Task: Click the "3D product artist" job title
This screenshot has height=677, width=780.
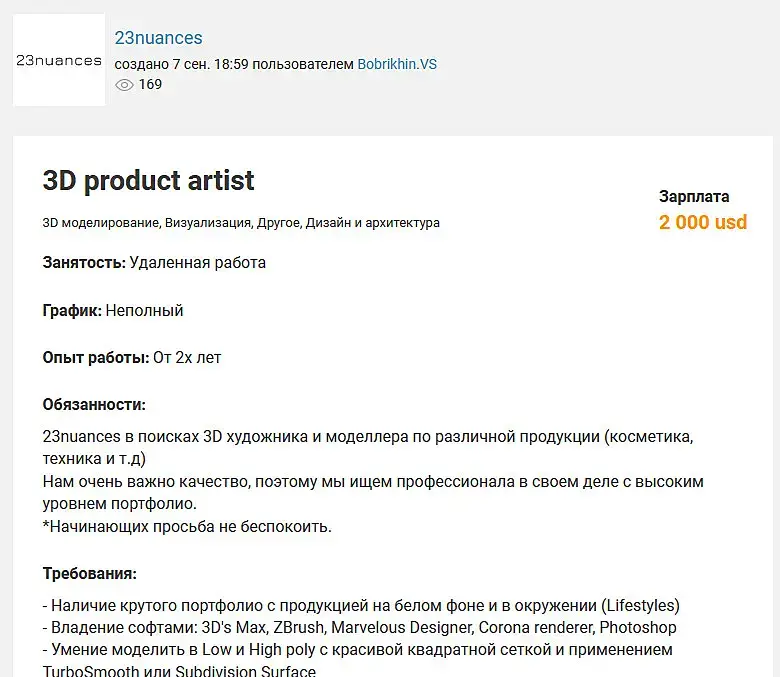Action: coord(148,181)
